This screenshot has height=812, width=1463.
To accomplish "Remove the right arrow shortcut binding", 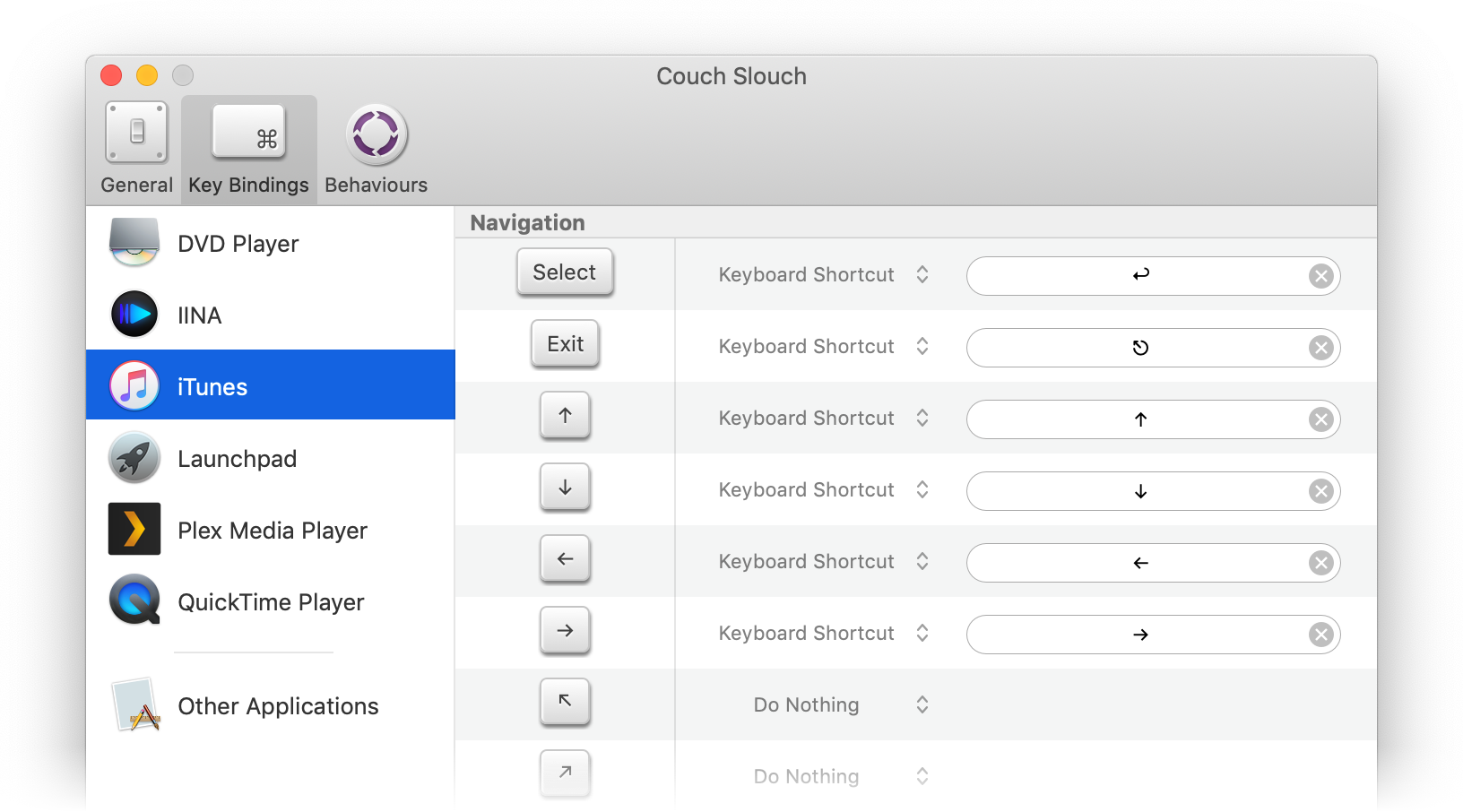I will pos(1320,635).
